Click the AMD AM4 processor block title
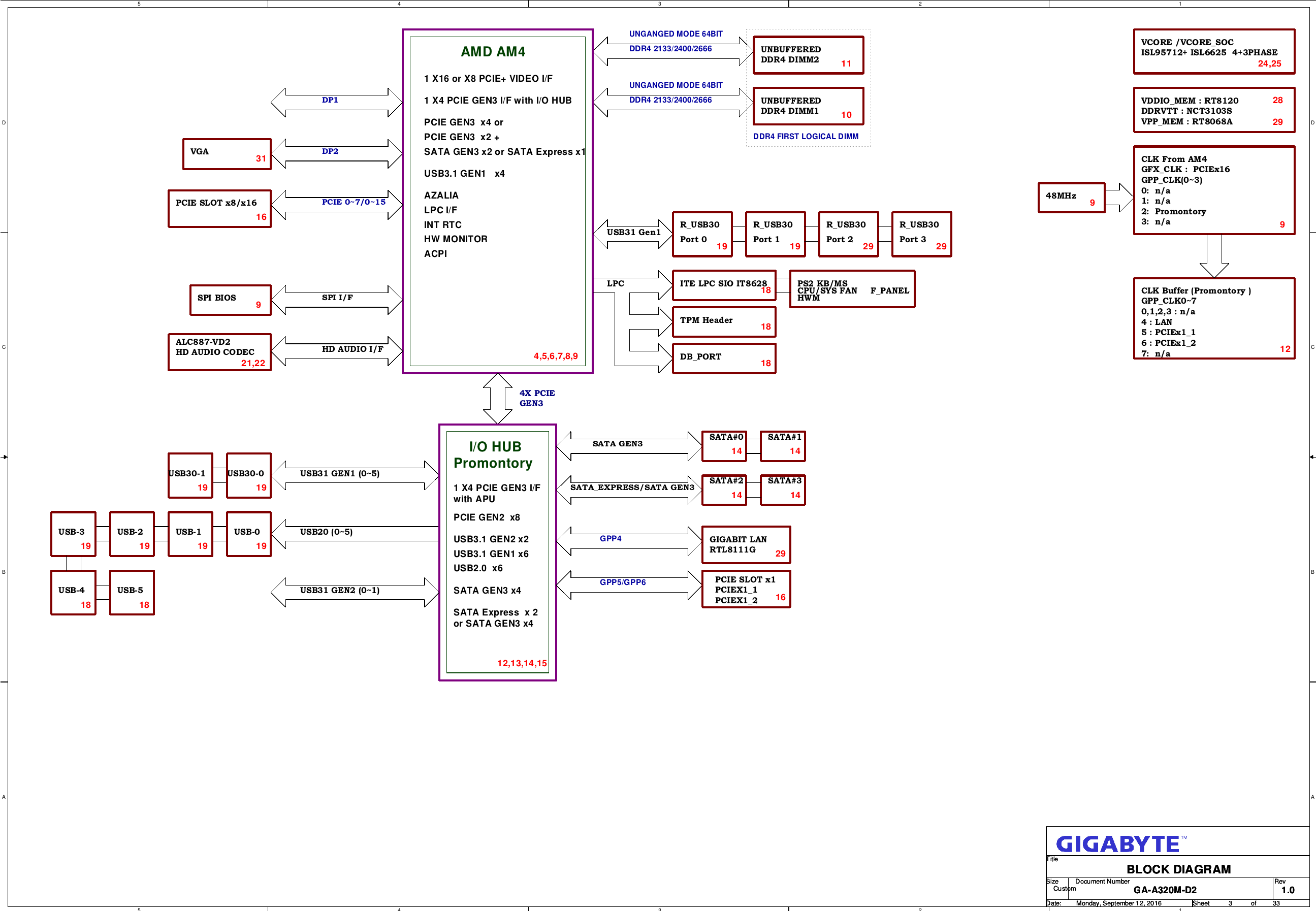The image size is (1316, 911). (x=493, y=51)
